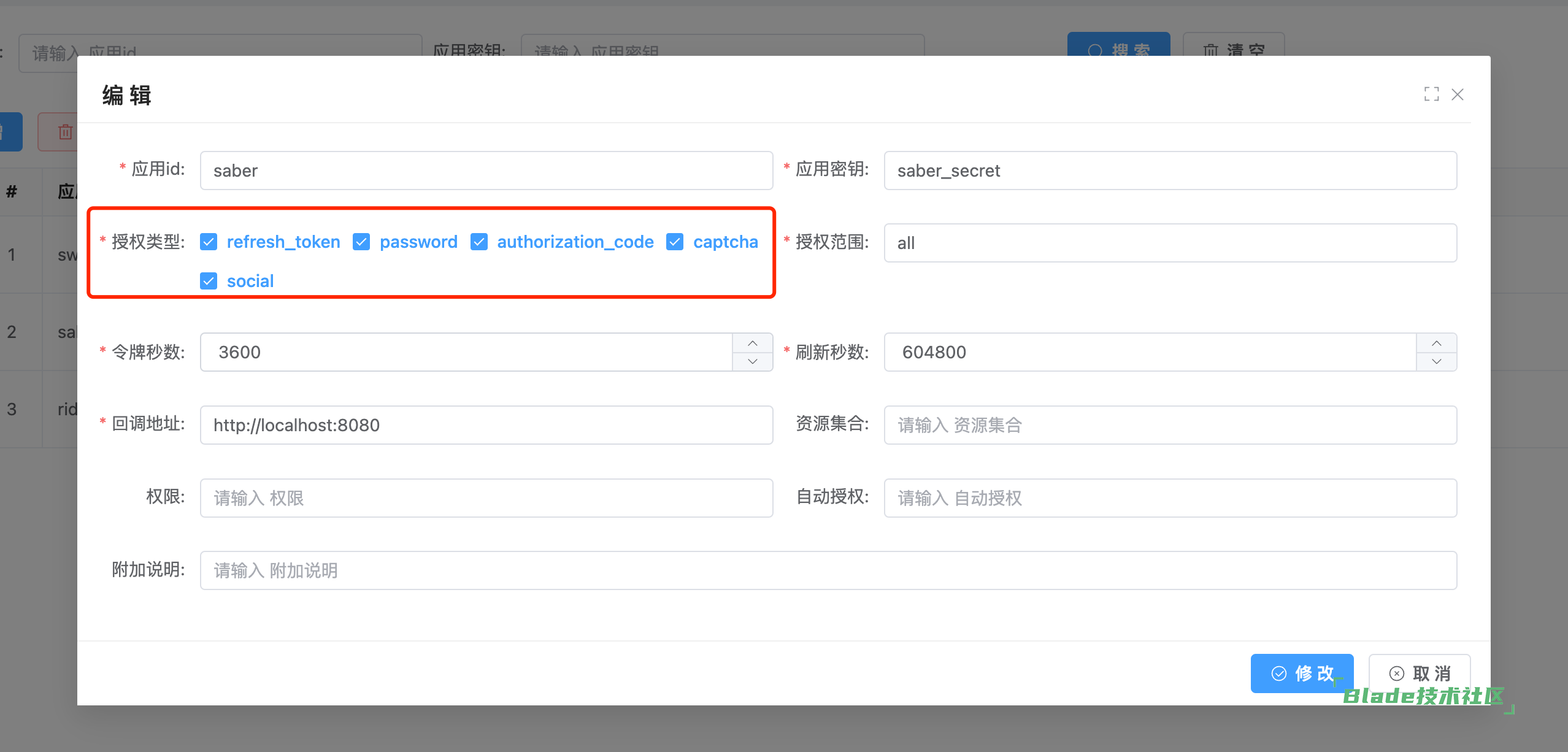Image resolution: width=1568 pixels, height=752 pixels.
Task: Focus the empty 自动授权 input
Action: [1170, 498]
